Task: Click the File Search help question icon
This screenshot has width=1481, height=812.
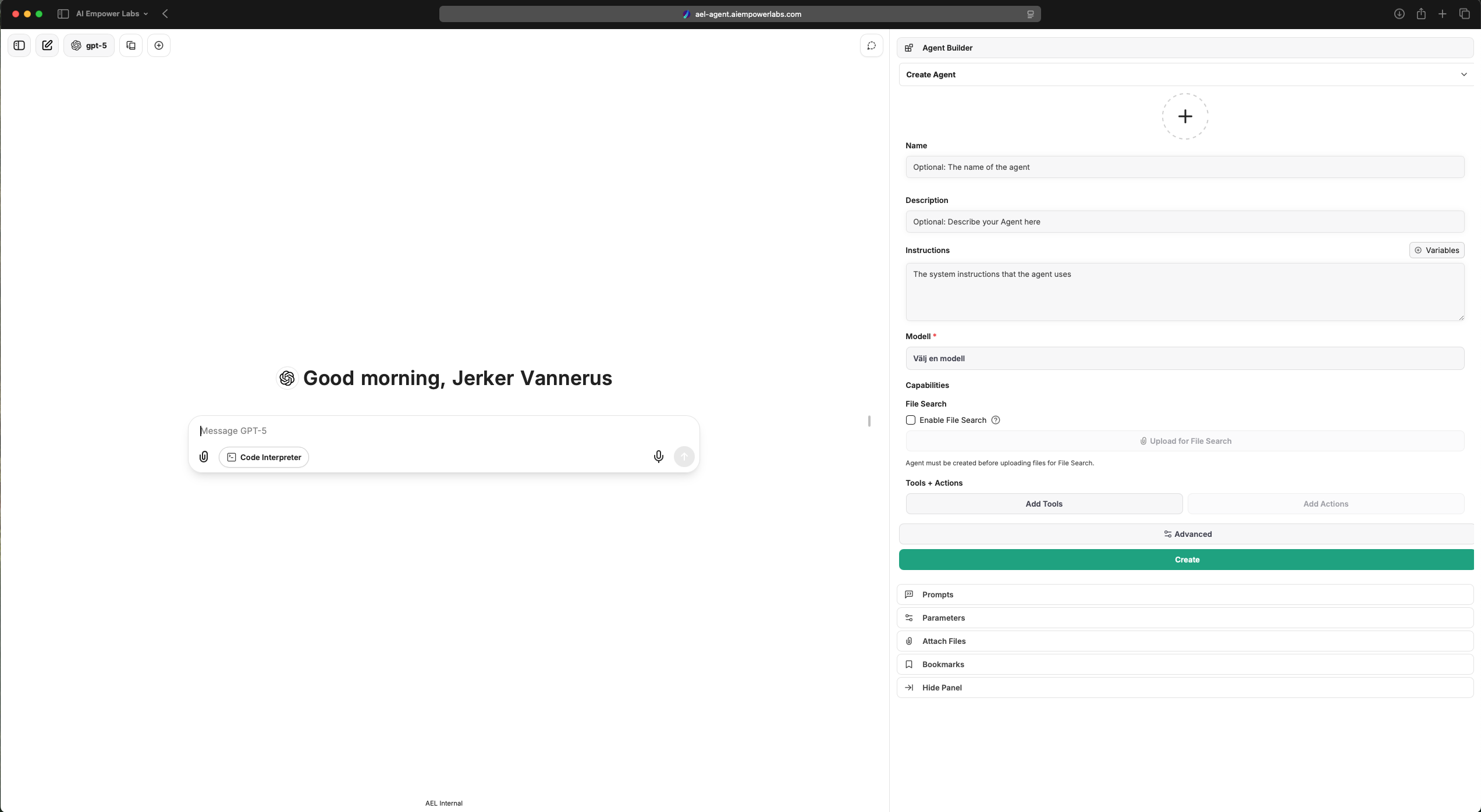Action: point(996,420)
